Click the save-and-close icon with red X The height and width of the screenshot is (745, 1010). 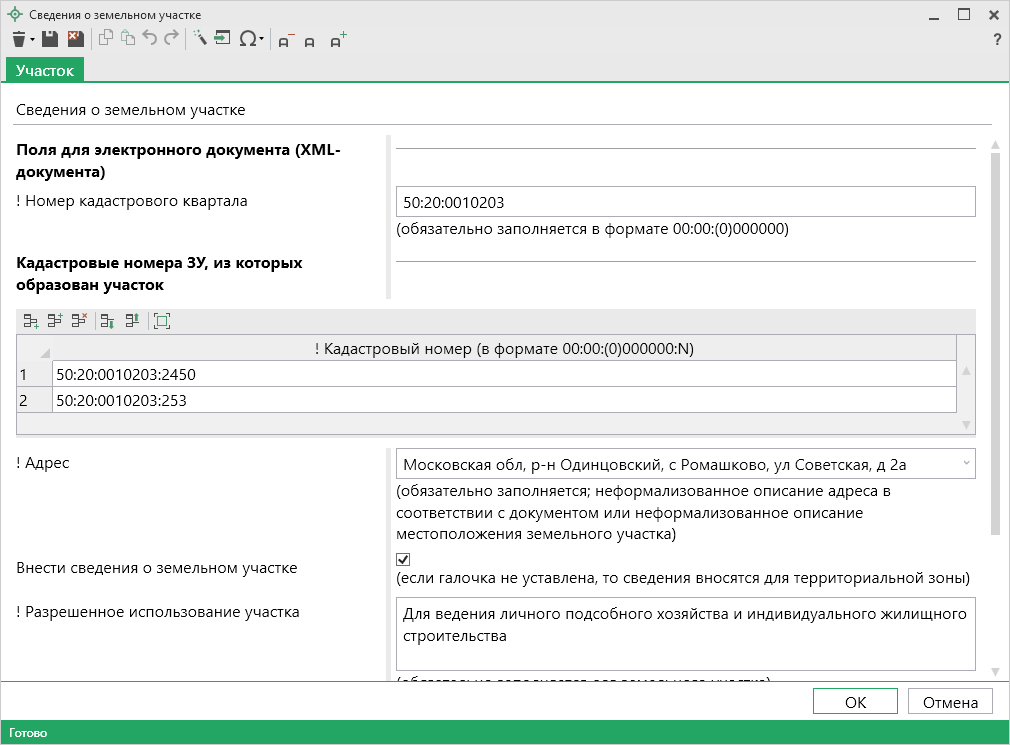click(75, 39)
